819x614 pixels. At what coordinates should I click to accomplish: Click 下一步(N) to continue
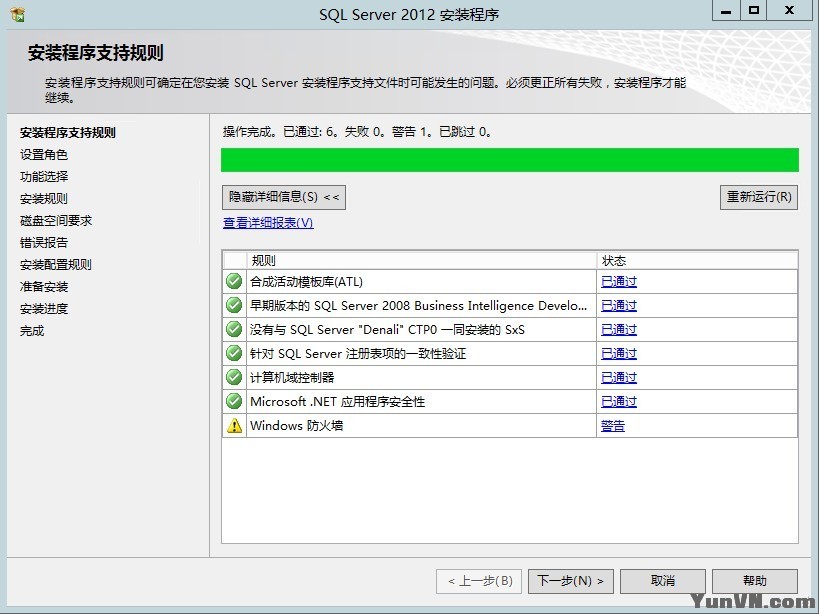[x=570, y=581]
